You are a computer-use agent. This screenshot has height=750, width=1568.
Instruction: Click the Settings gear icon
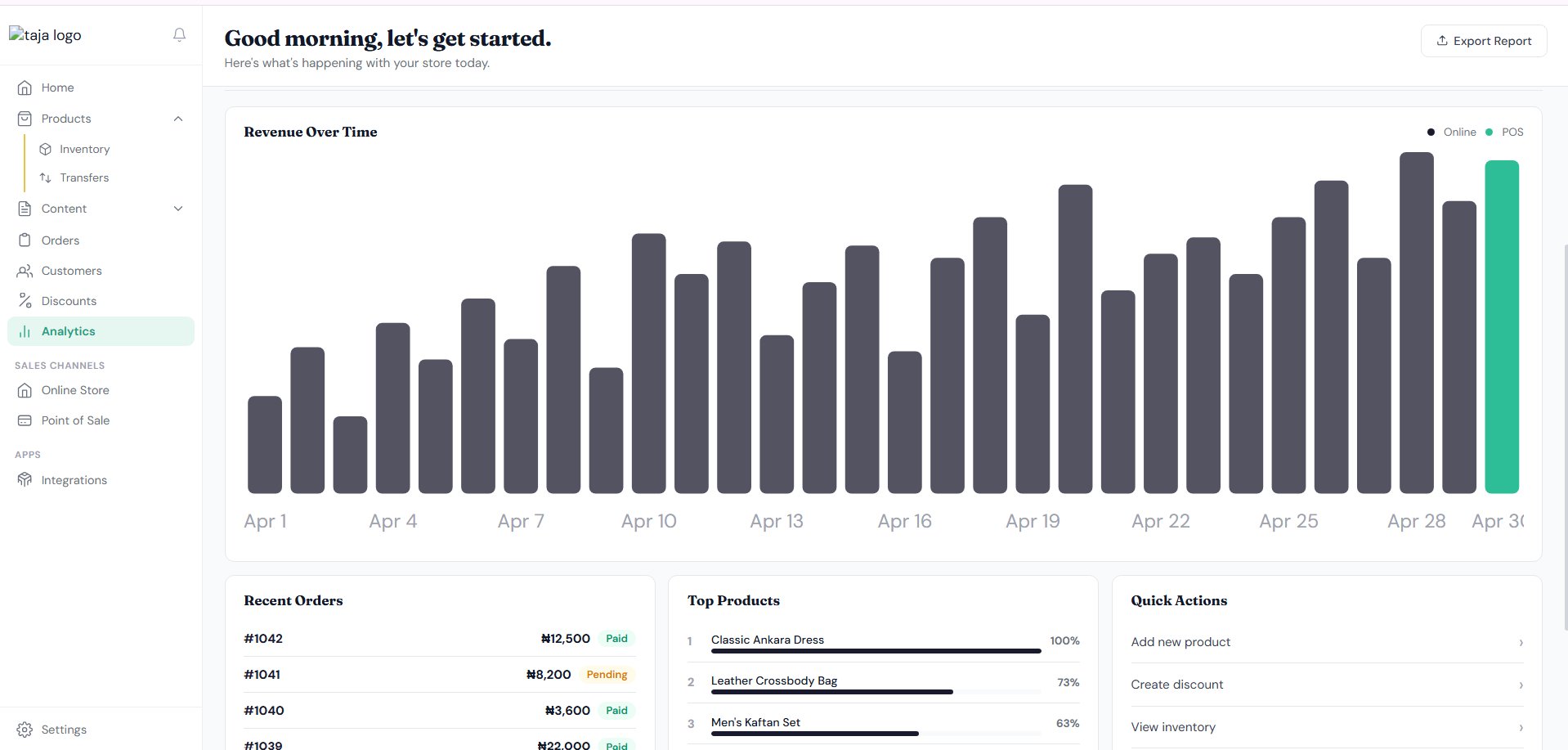(x=25, y=730)
